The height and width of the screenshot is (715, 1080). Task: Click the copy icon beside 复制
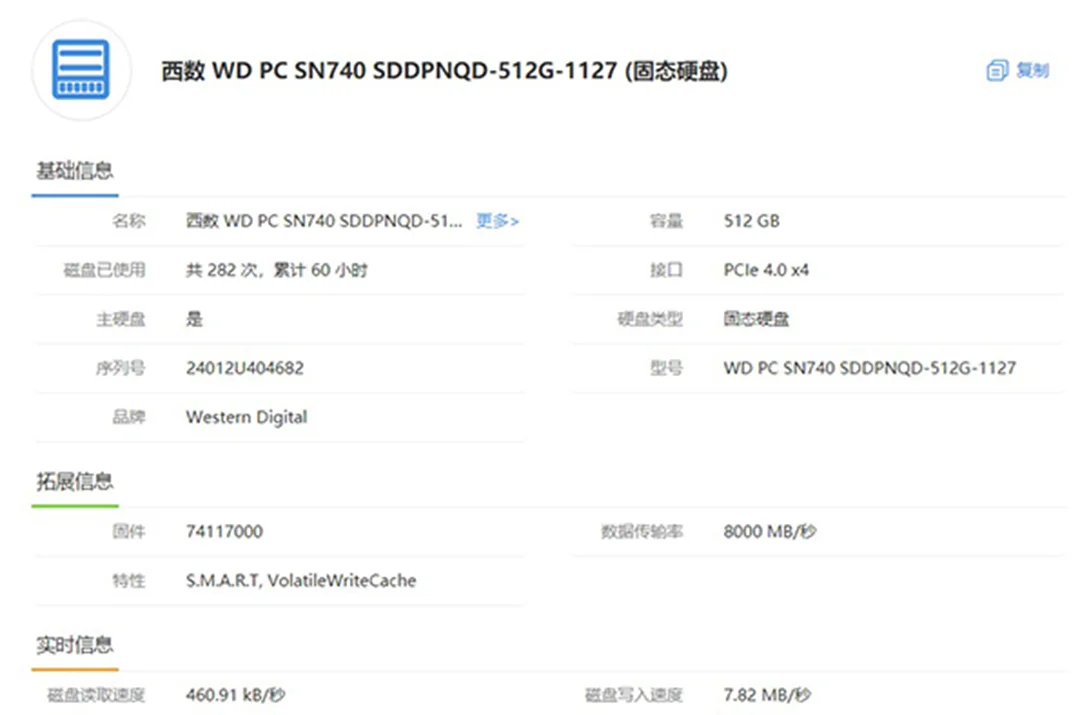click(x=996, y=70)
